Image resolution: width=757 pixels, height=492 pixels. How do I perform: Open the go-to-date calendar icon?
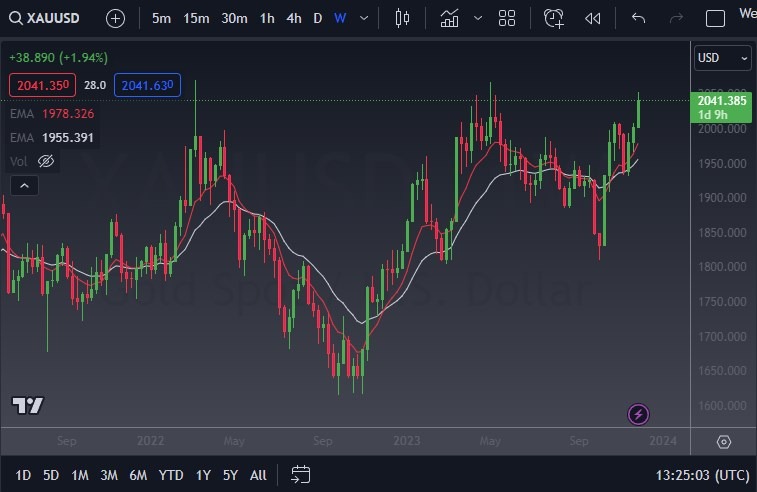[x=300, y=474]
